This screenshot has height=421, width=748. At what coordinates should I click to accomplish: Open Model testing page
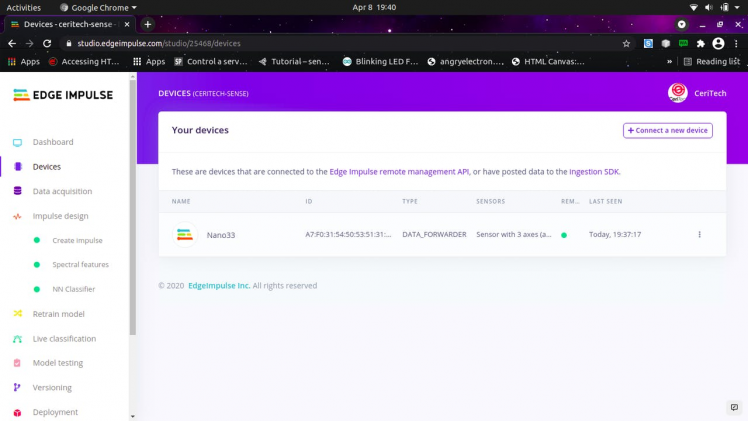click(x=58, y=363)
